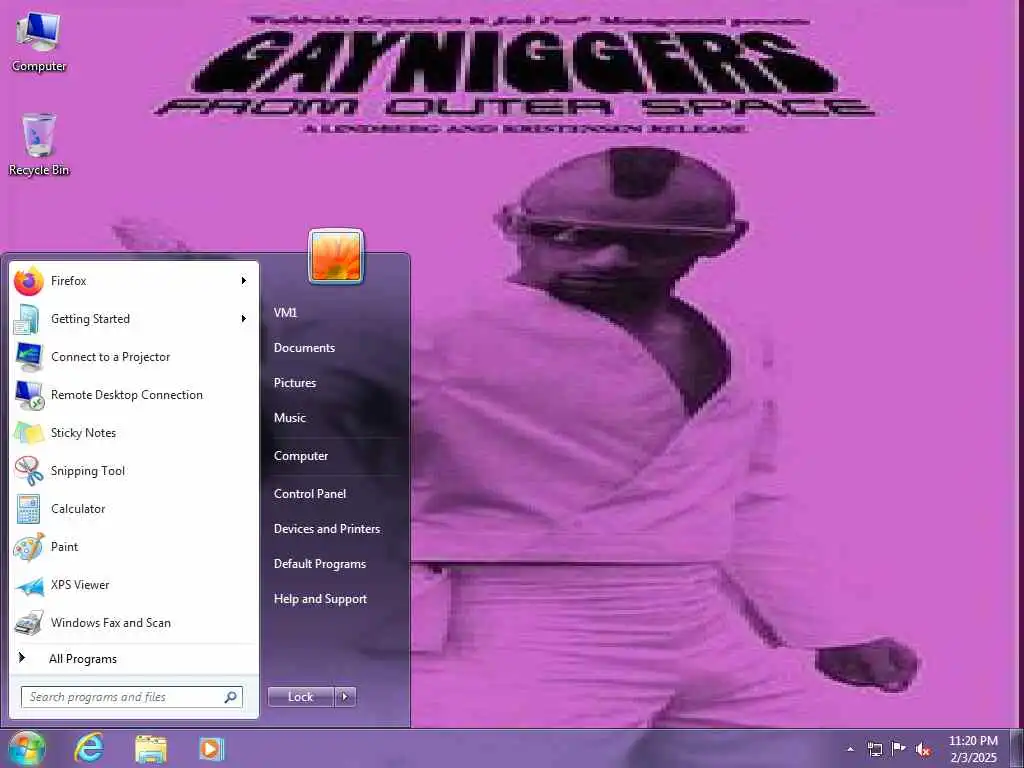Click the network tray icon
Image resolution: width=1024 pixels, height=768 pixels.
pyautogui.click(x=874, y=749)
